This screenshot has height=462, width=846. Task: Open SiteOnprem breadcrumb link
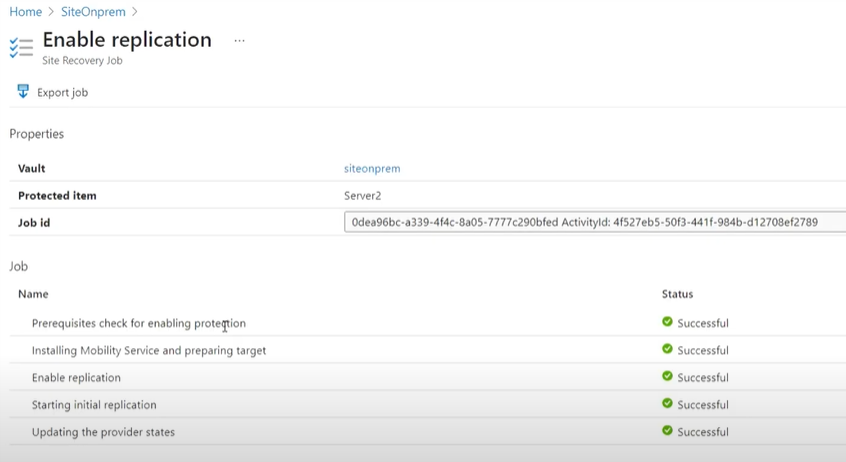point(93,12)
